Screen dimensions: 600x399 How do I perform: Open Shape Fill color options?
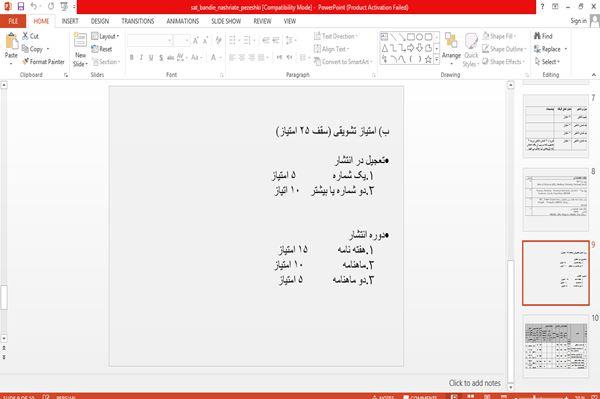(x=500, y=36)
